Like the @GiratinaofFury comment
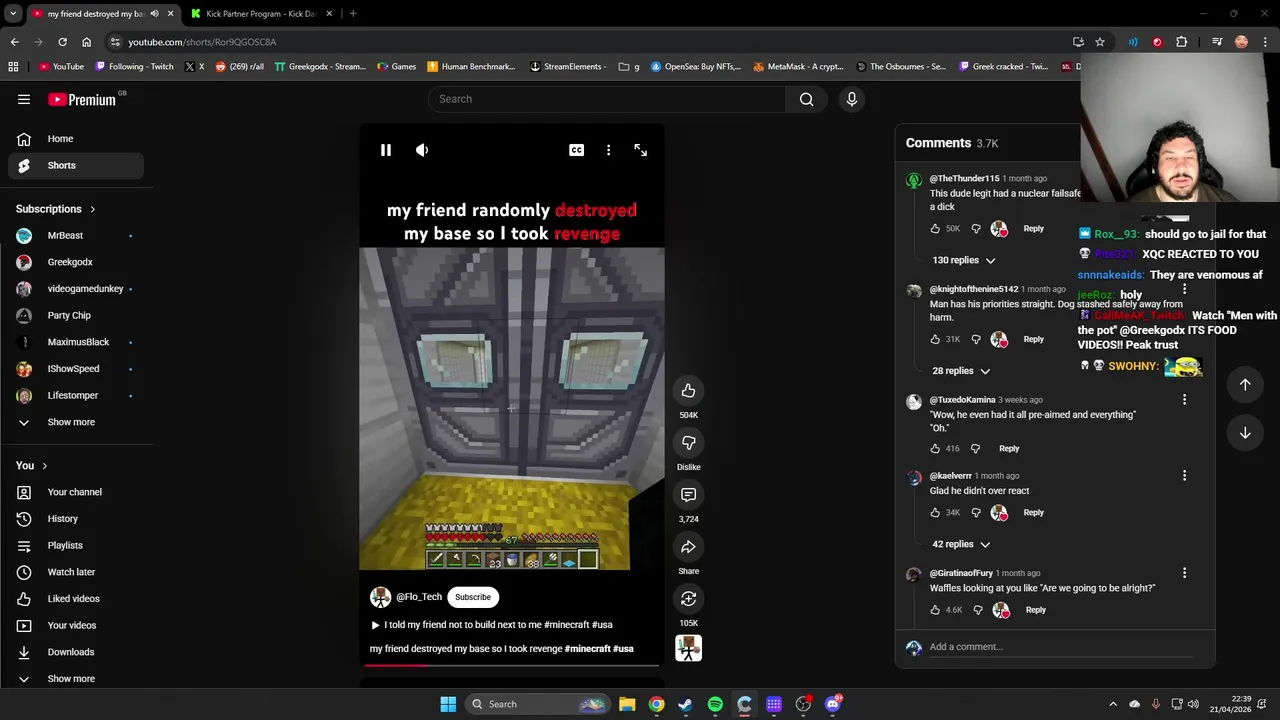Image resolution: width=1280 pixels, height=720 pixels. (x=935, y=610)
